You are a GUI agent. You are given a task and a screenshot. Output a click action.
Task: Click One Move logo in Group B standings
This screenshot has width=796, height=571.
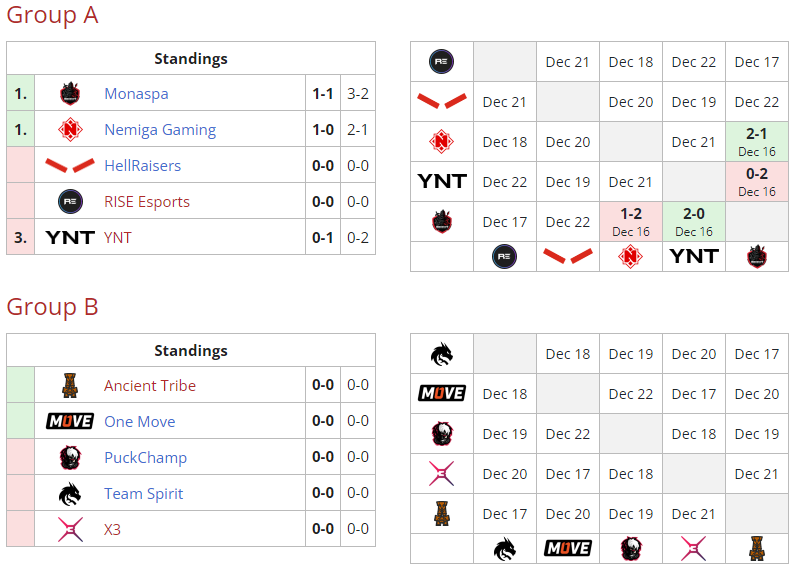tap(69, 421)
